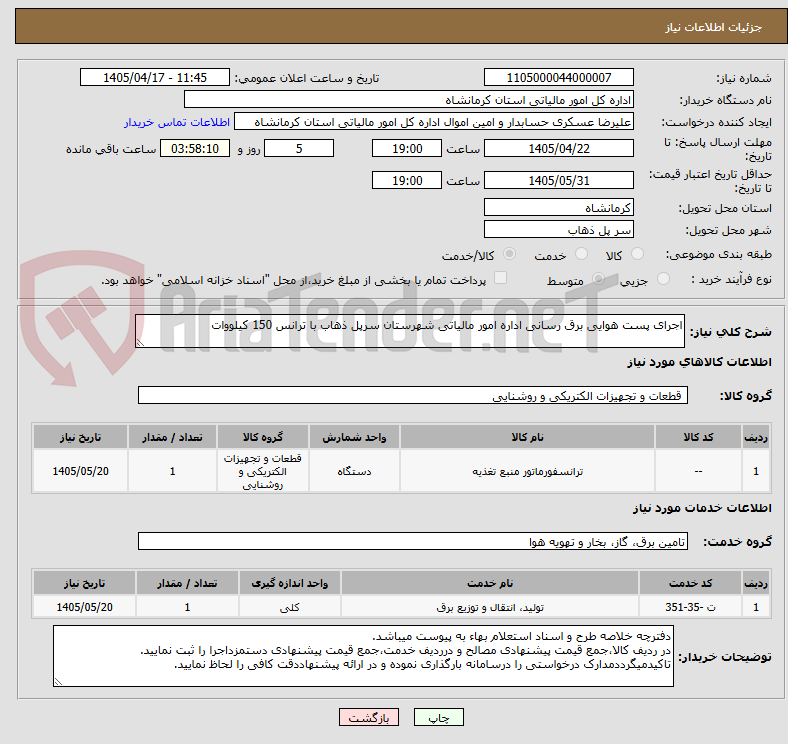The image size is (788, 744).
Task: Click the buyer notes text area
Action: [x=363, y=656]
